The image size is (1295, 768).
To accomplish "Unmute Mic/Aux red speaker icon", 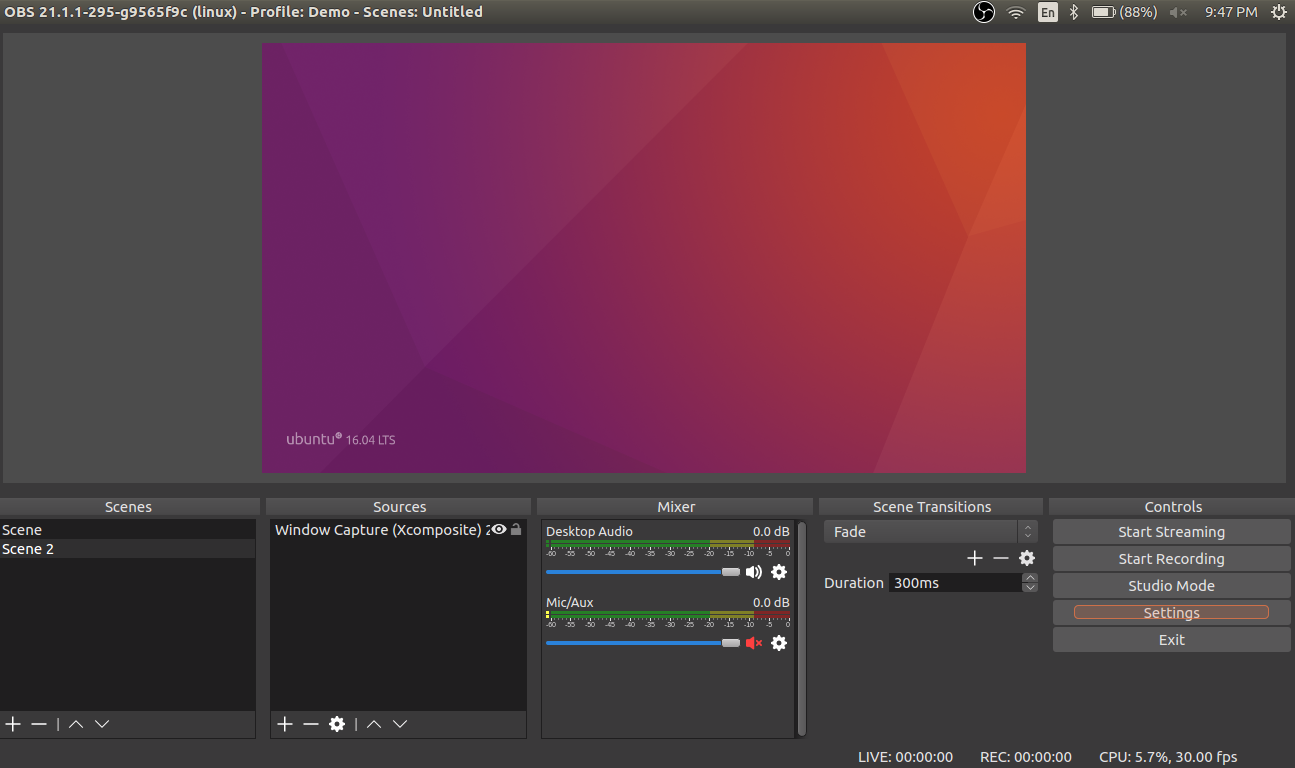I will point(754,643).
